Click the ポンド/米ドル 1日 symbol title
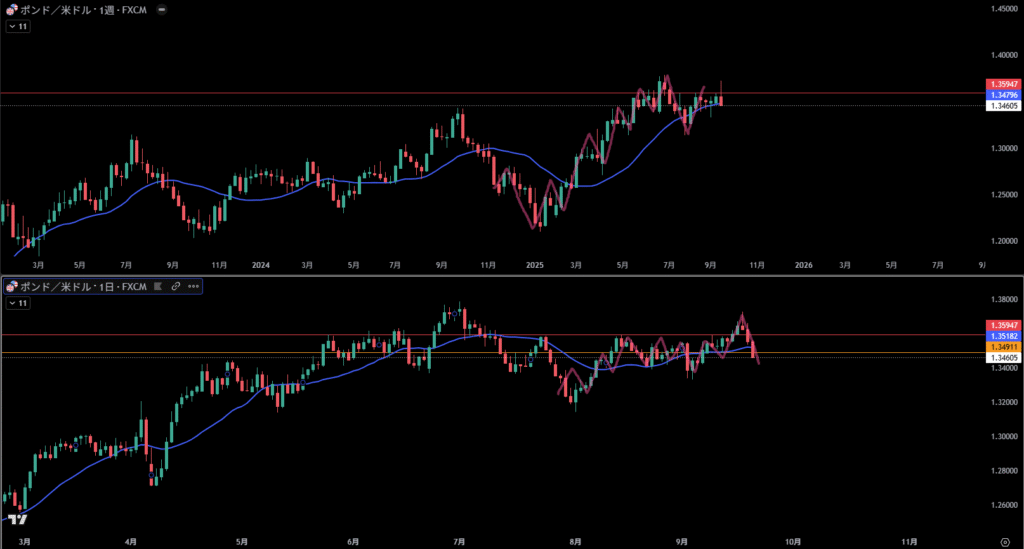The width and height of the screenshot is (1024, 549). pos(84,287)
